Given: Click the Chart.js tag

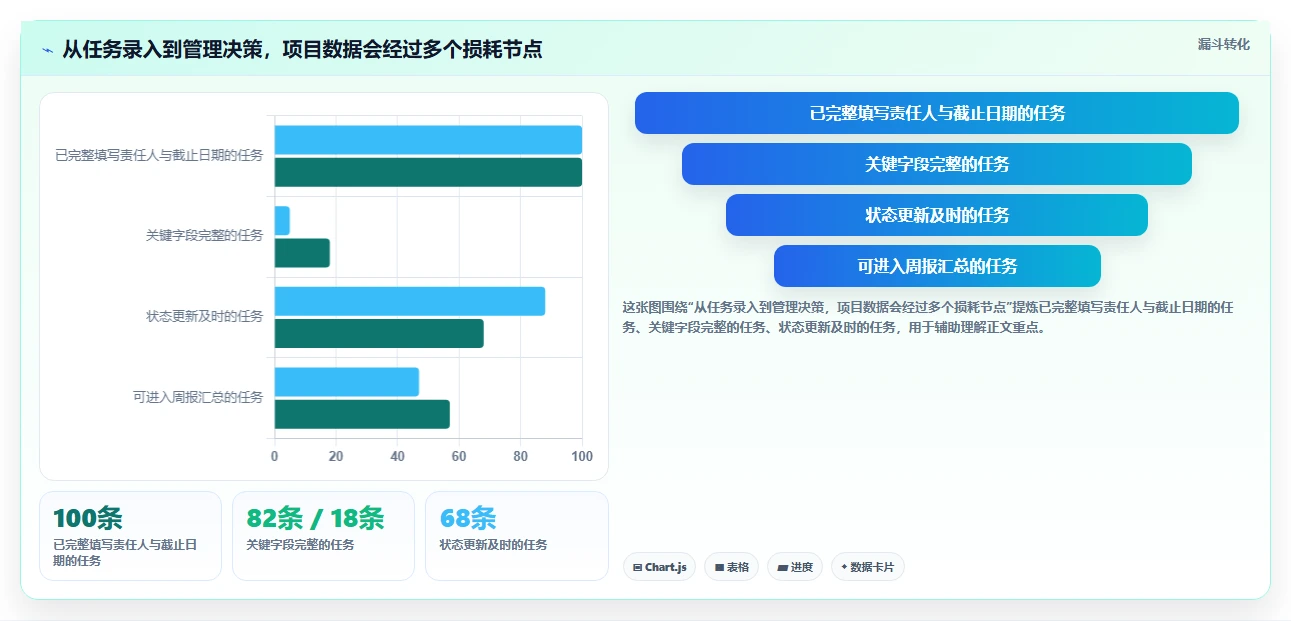Looking at the screenshot, I should [x=659, y=567].
